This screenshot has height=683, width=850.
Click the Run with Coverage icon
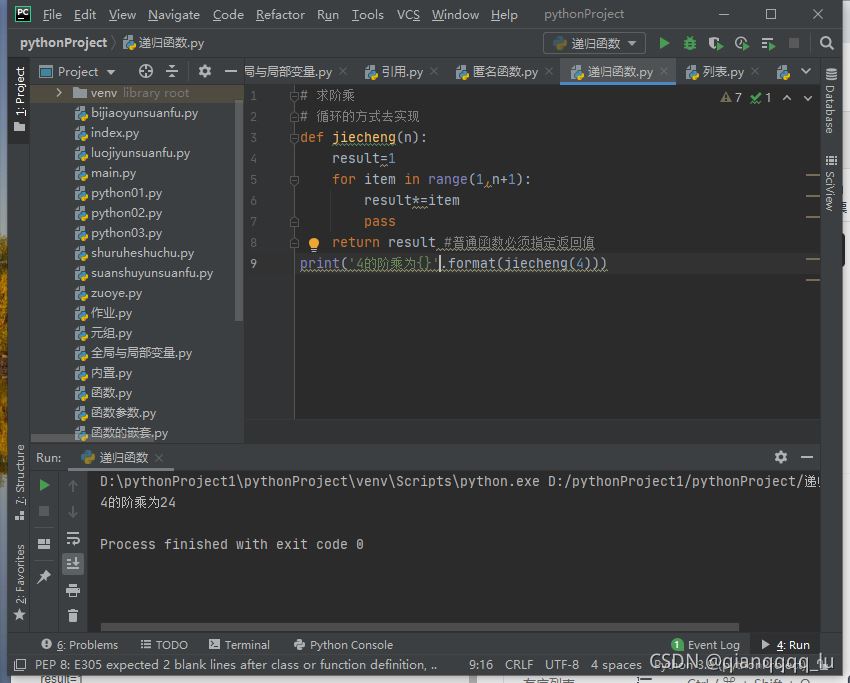716,43
